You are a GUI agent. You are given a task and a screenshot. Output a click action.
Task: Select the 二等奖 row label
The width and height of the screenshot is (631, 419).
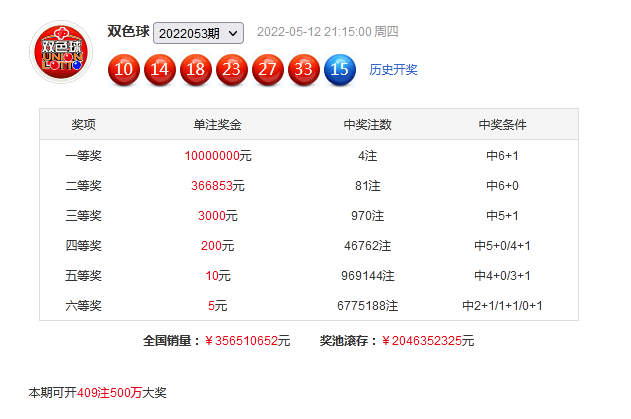(x=84, y=186)
